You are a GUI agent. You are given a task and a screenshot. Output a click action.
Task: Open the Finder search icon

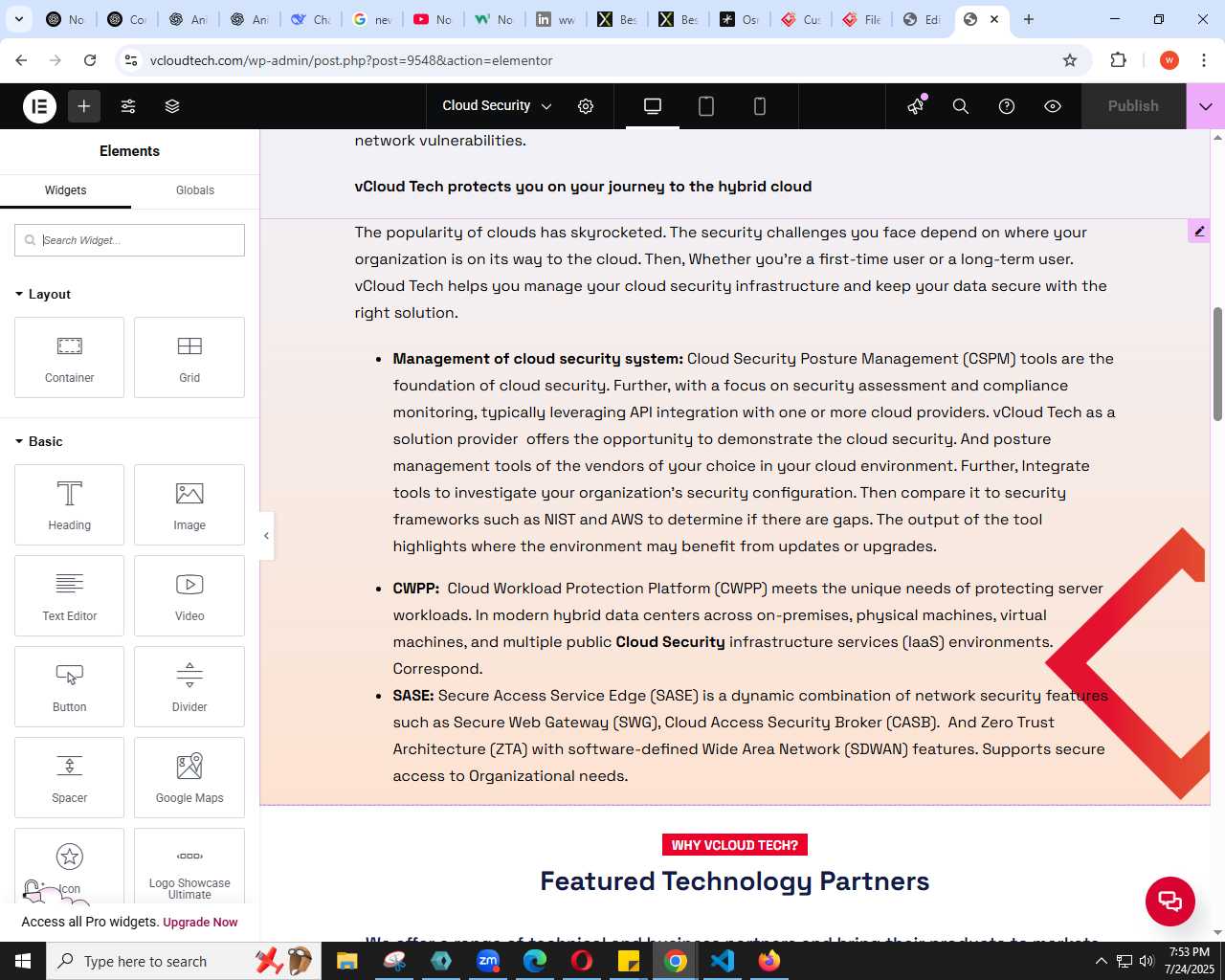point(961,106)
